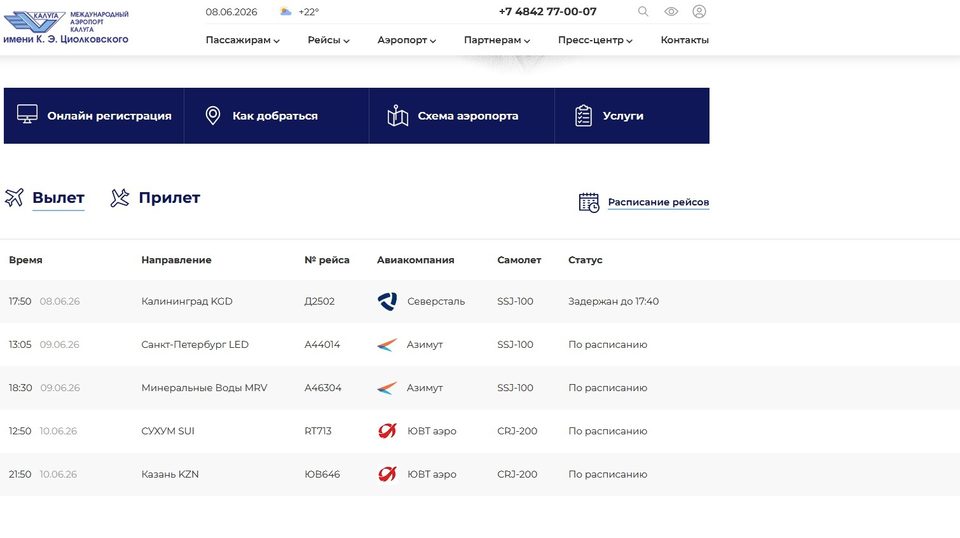Expand the Аэропорт dropdown menu

click(407, 40)
